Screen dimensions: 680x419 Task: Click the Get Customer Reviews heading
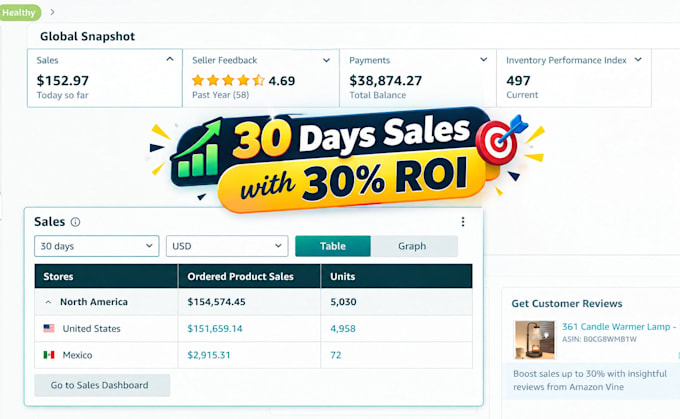567,303
